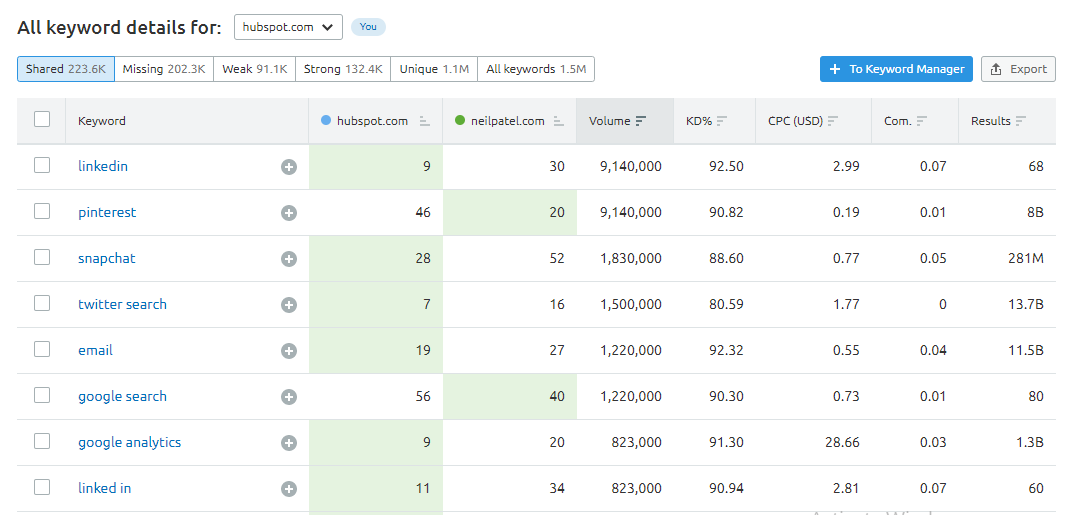Sort by Volume column icon
Viewport: 1084px width, 515px height.
point(641,121)
